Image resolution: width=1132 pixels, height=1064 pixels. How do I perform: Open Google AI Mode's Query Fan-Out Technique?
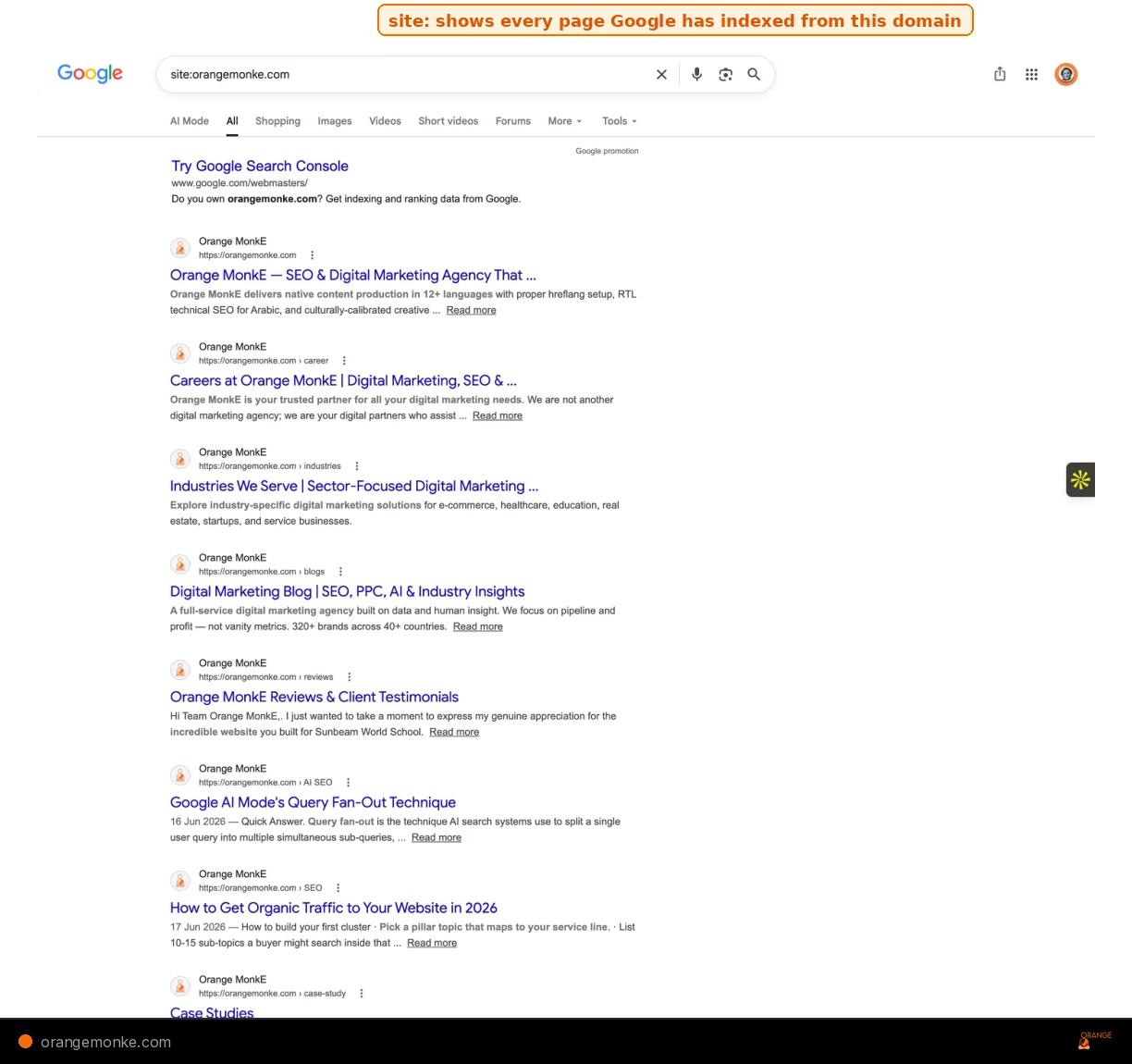313,803
